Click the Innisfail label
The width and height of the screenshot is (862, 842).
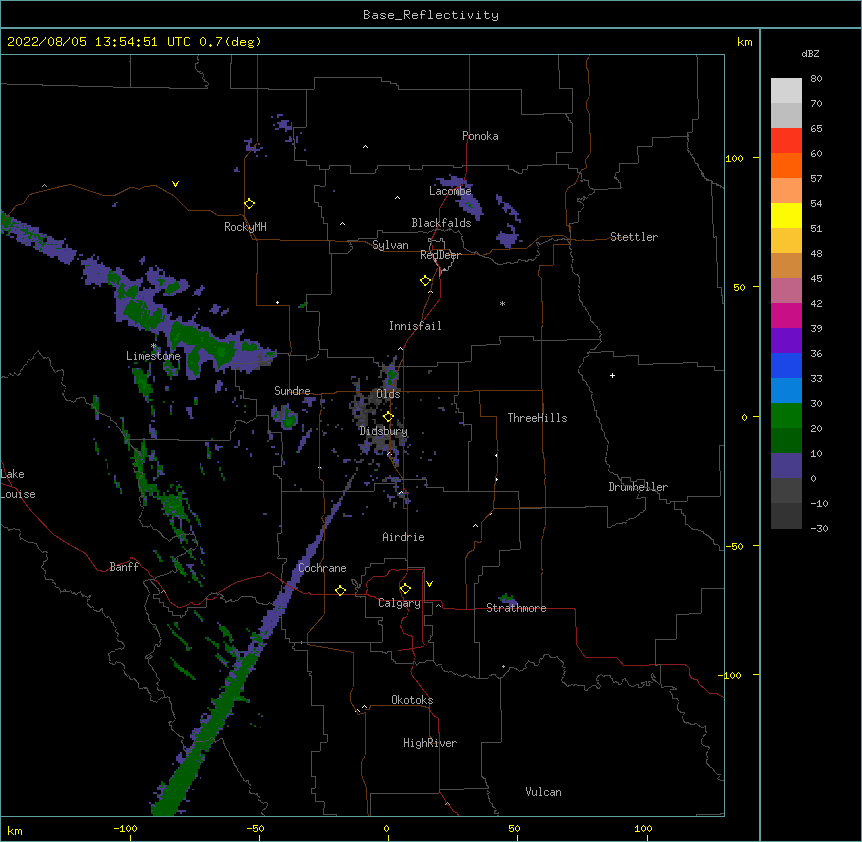415,326
